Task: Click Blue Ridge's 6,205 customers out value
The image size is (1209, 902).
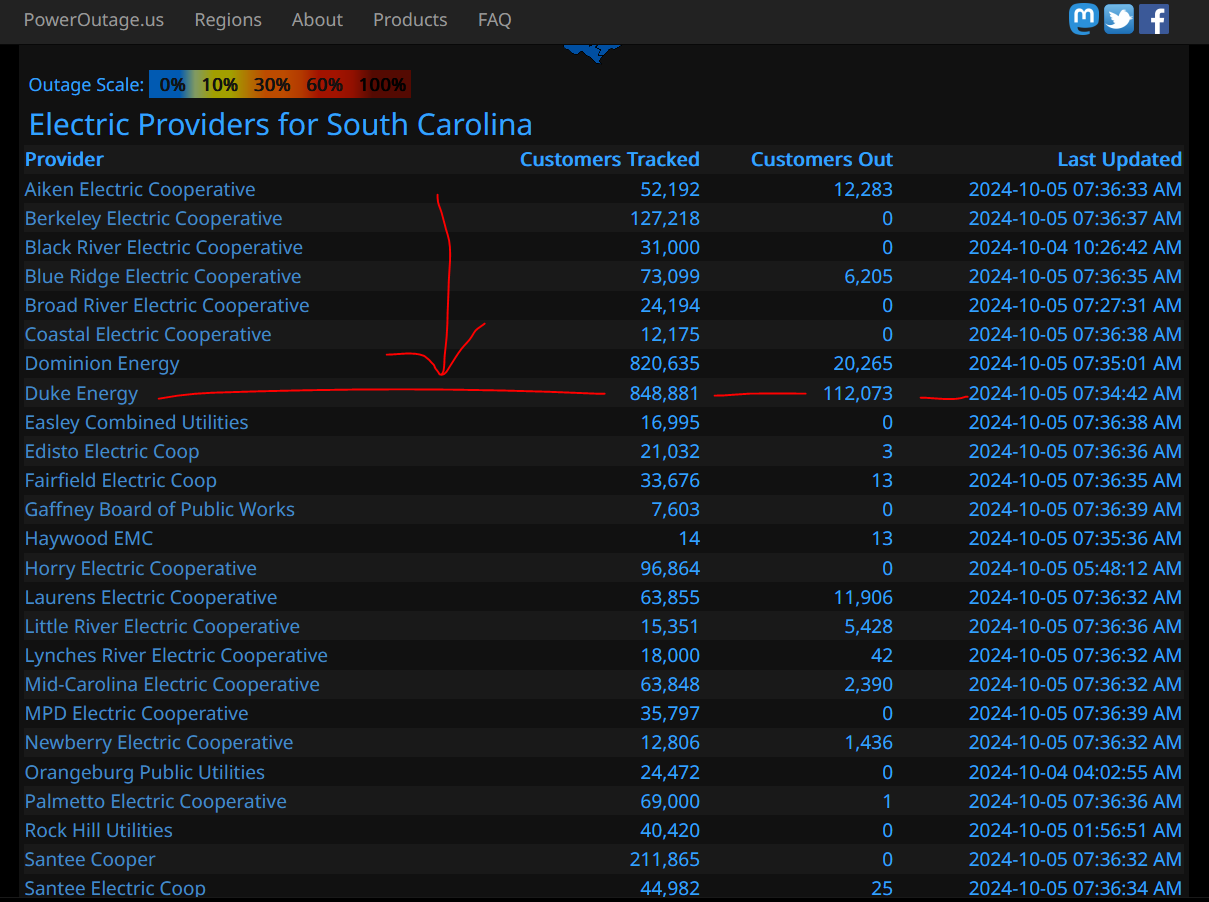Action: click(869, 276)
